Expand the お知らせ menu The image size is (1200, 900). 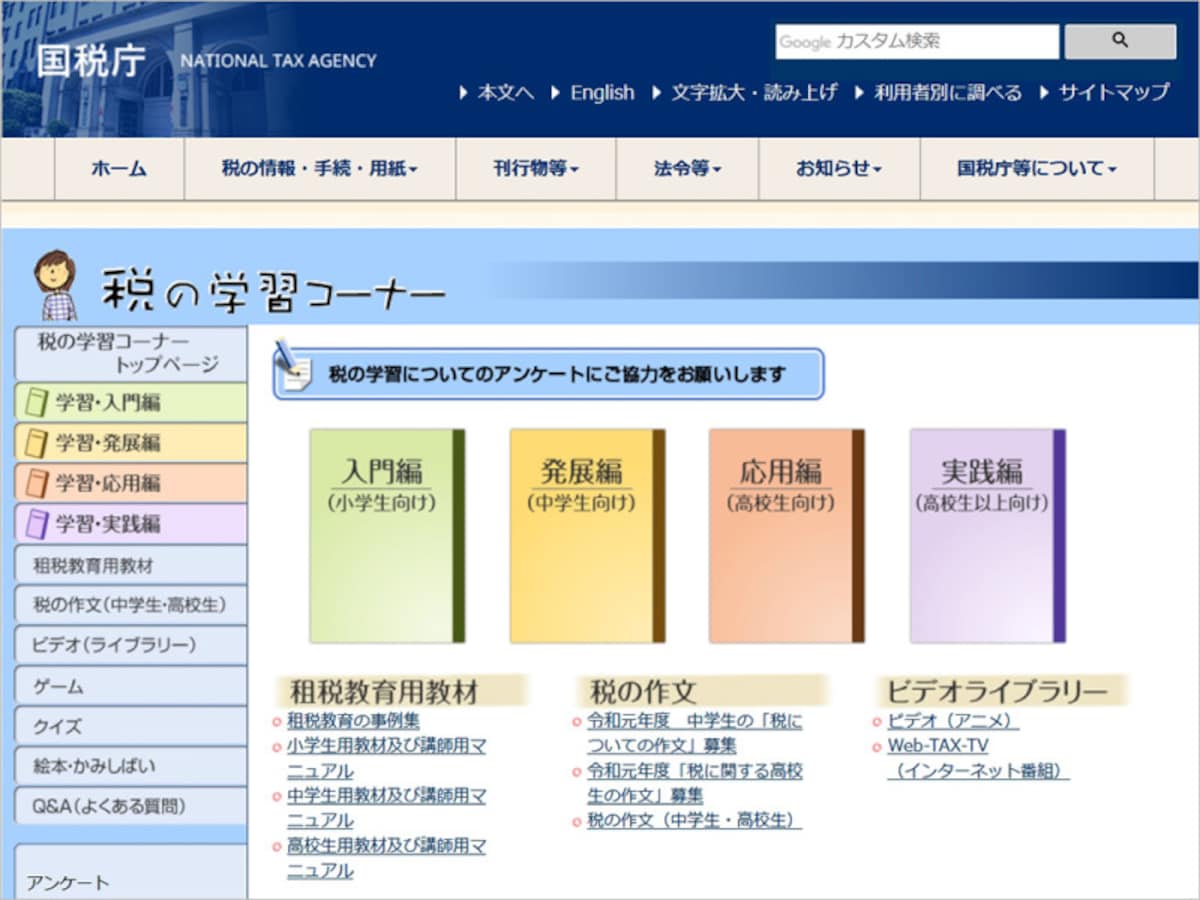(x=839, y=169)
